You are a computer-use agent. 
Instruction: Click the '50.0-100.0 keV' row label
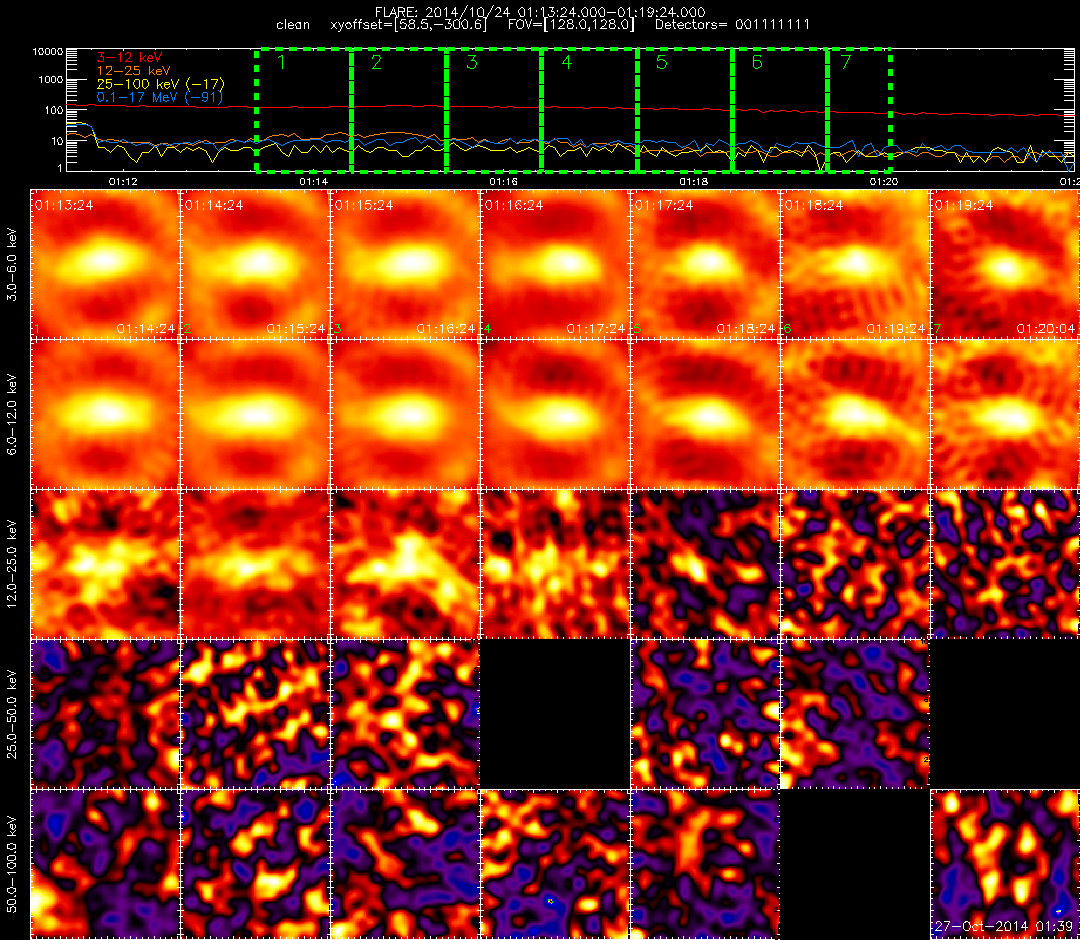12,864
